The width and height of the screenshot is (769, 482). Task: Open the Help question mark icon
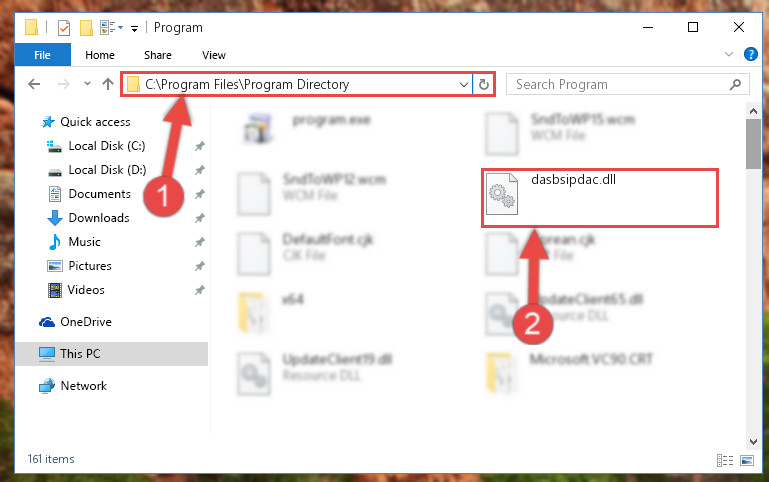point(750,54)
